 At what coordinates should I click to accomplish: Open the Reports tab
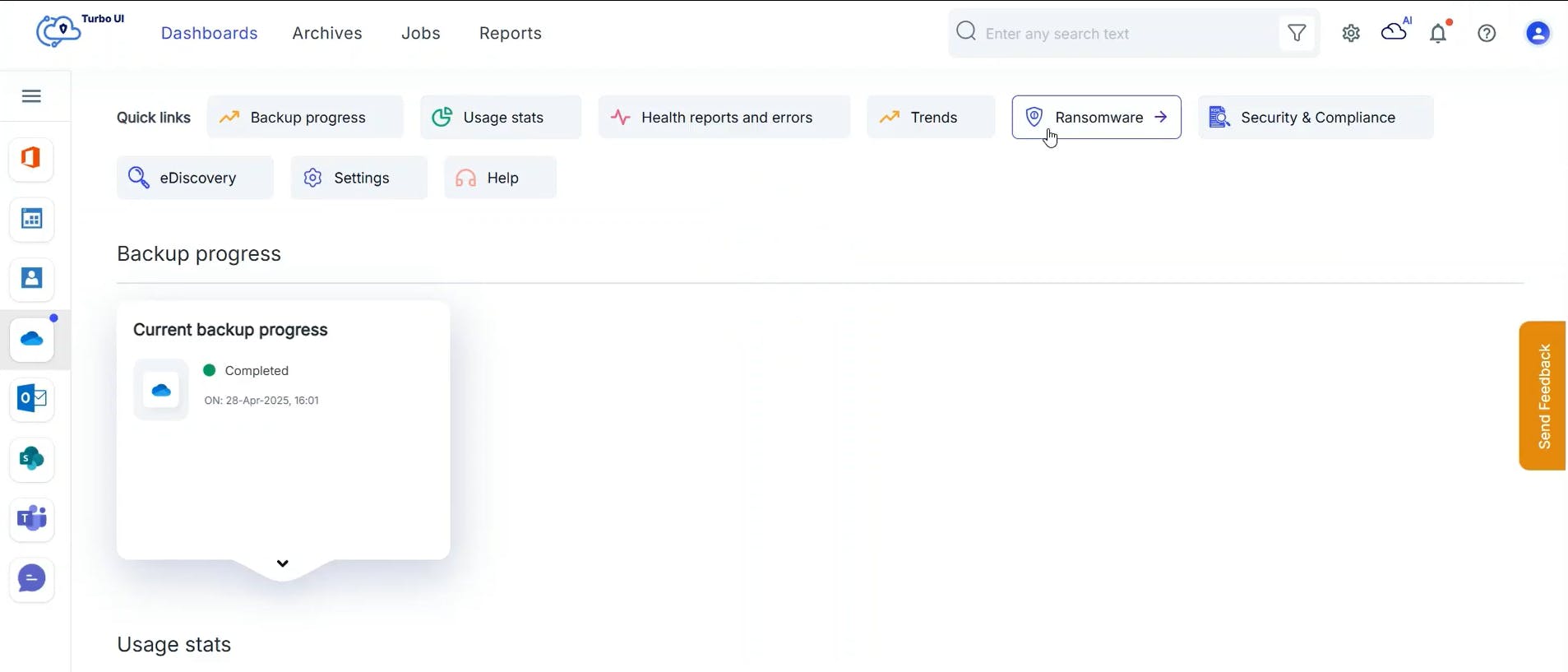(x=511, y=33)
